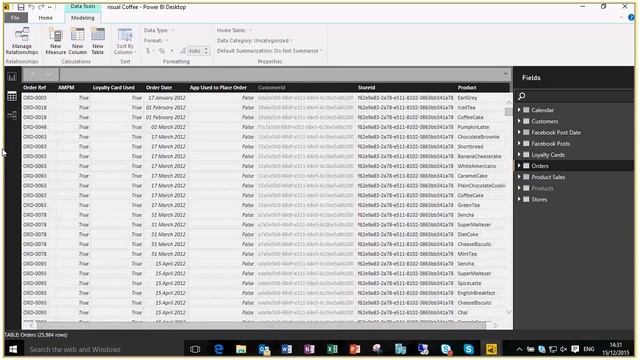Open the Windows Start menu

(13, 349)
